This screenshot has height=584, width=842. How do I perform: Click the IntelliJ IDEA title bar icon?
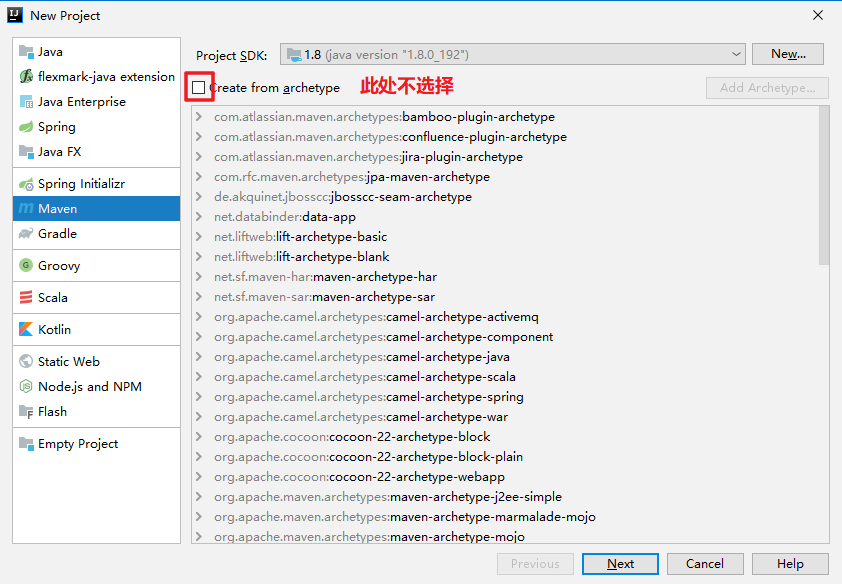click(15, 15)
